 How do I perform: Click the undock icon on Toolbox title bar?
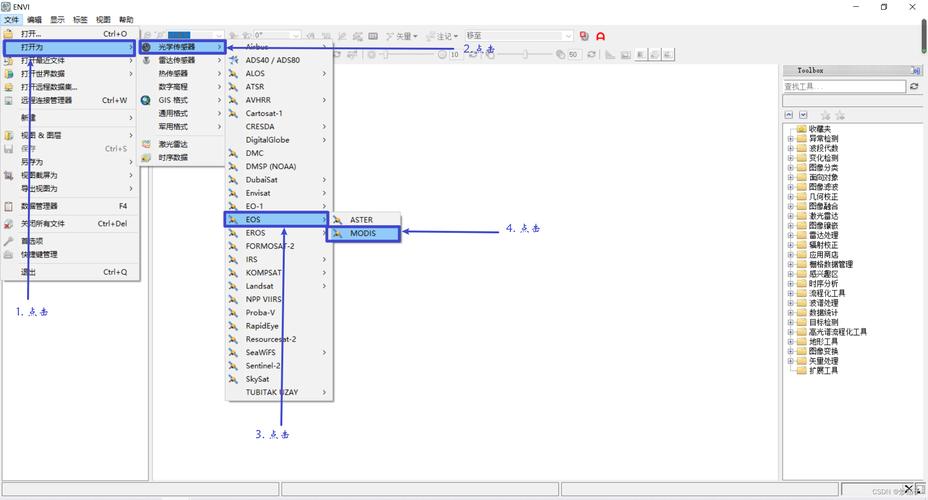pos(916,70)
